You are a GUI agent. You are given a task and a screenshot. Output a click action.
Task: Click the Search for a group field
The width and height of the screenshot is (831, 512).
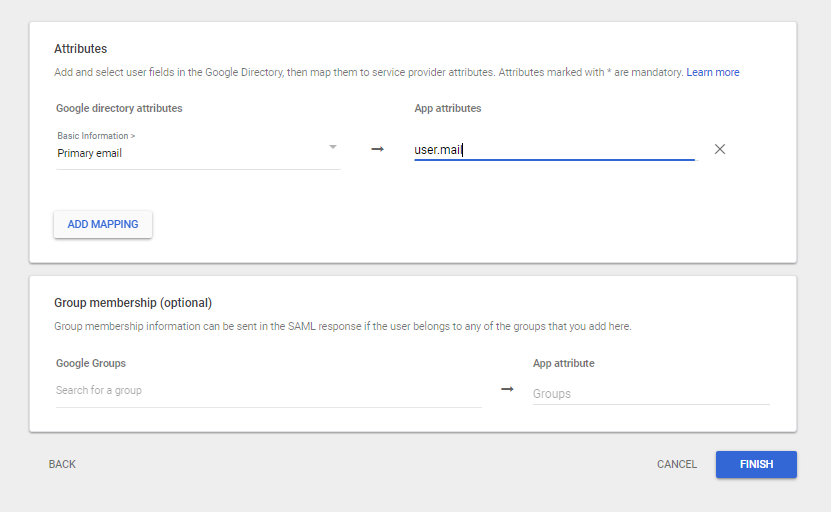[x=268, y=390]
